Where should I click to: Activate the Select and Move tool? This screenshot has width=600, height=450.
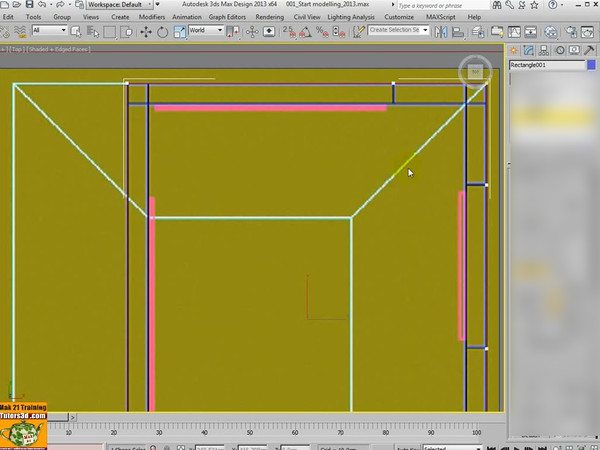[146, 32]
